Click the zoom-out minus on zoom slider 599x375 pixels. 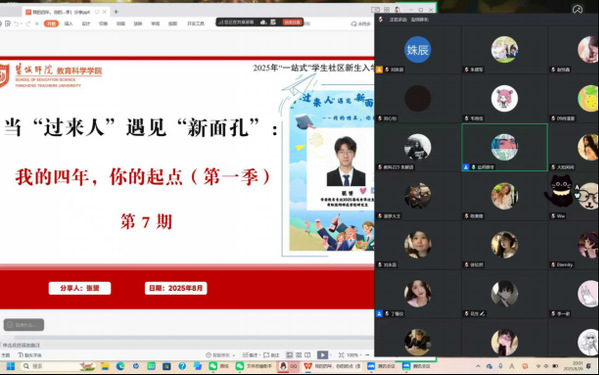(x=367, y=355)
